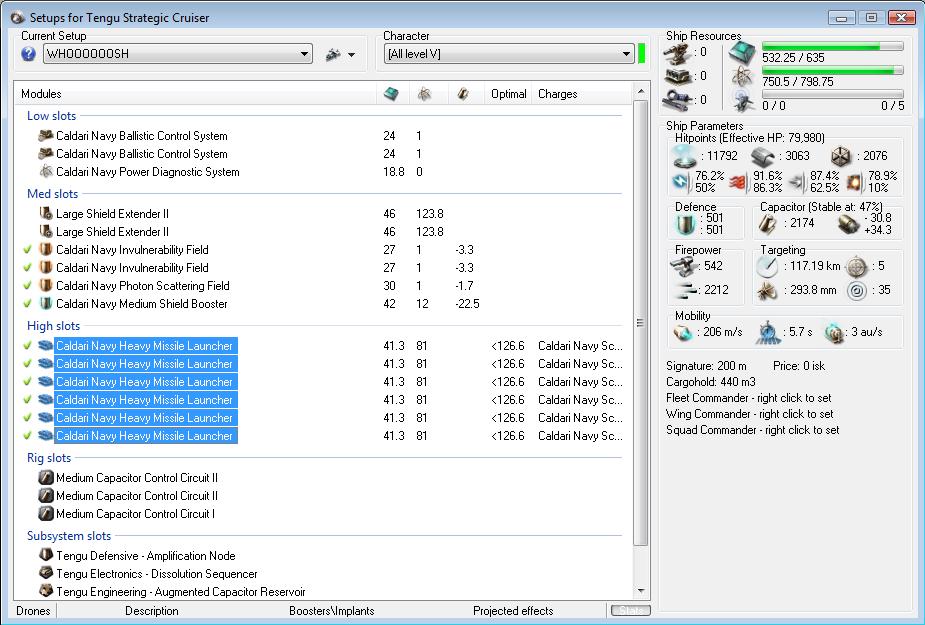Click the blue help icon beside Current Setup
This screenshot has width=925, height=625.
28,54
